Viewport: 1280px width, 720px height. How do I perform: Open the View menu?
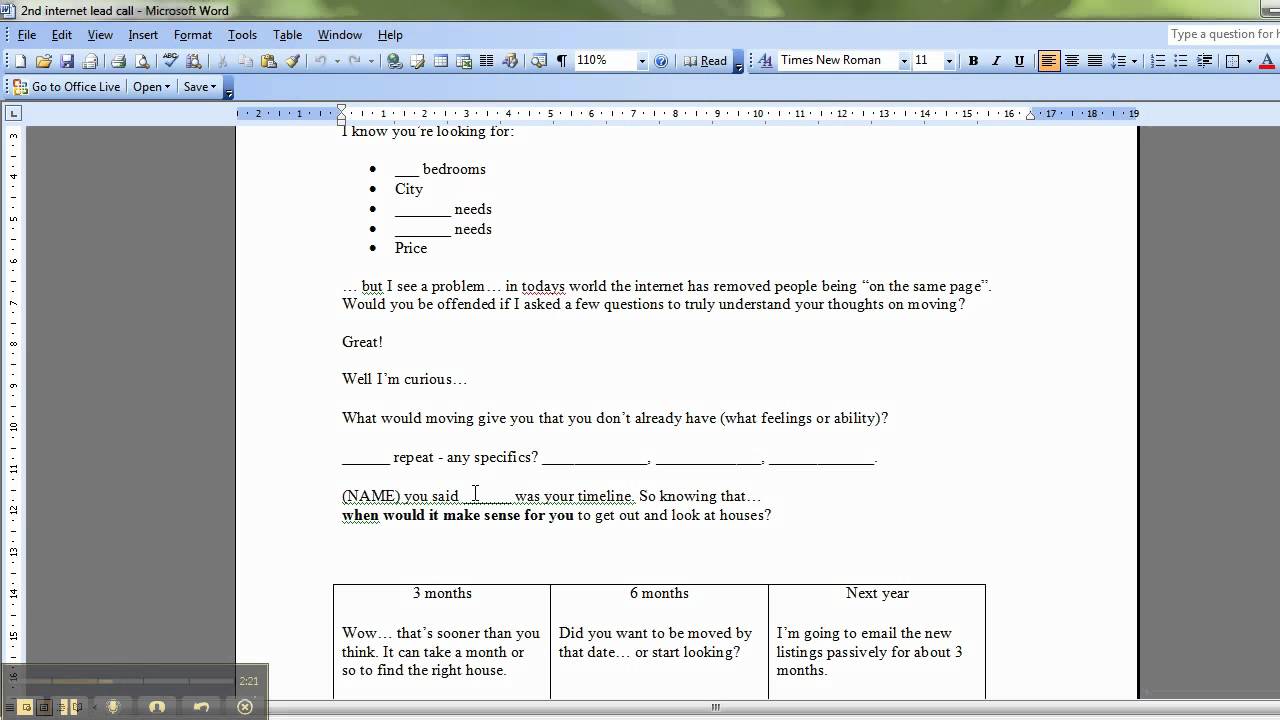[100, 35]
